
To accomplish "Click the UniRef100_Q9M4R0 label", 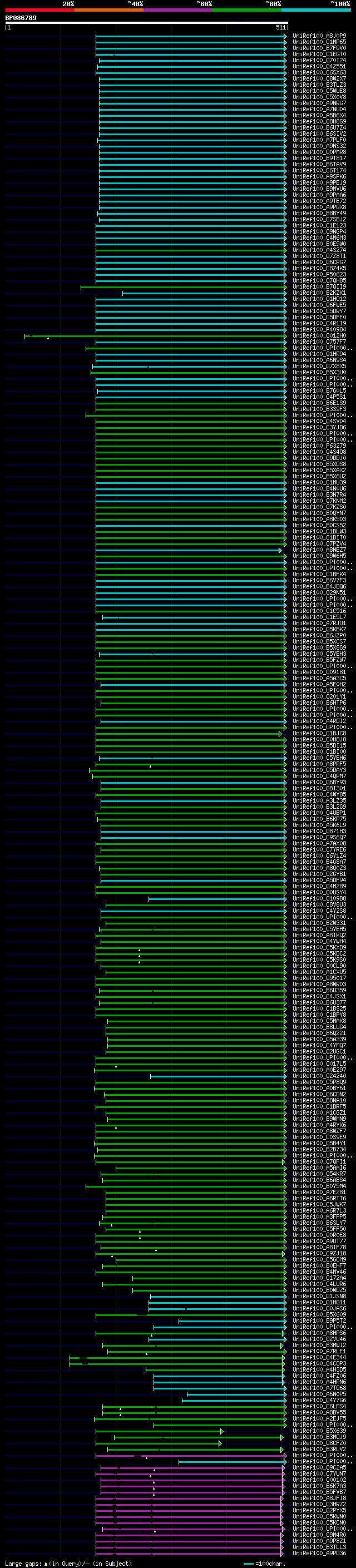I will 319,1535.
